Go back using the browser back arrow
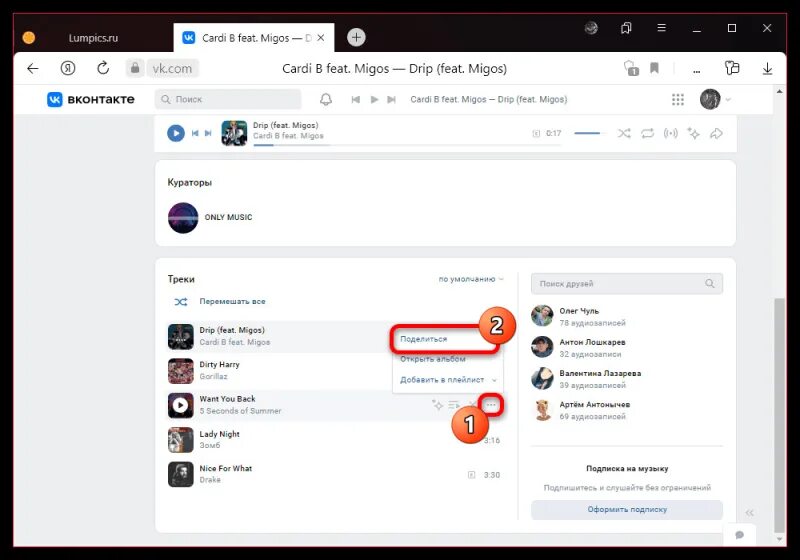The width and height of the screenshot is (800, 560). (33, 68)
